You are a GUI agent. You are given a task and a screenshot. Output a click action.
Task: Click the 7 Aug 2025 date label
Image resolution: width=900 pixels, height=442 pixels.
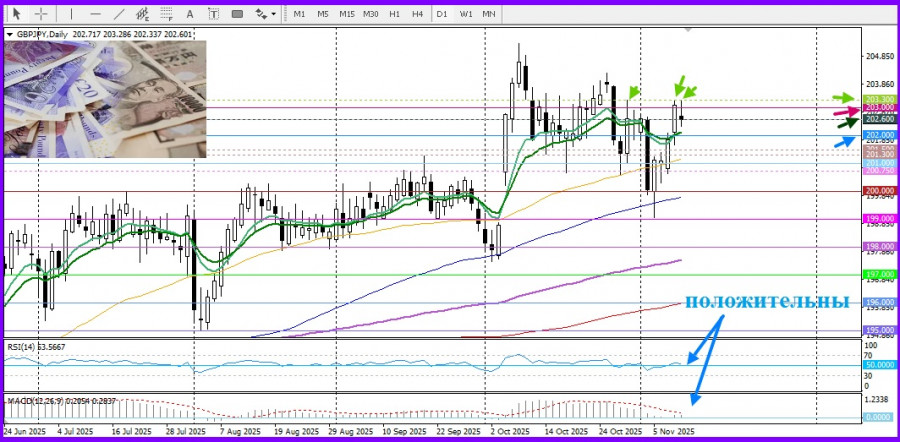[239, 431]
